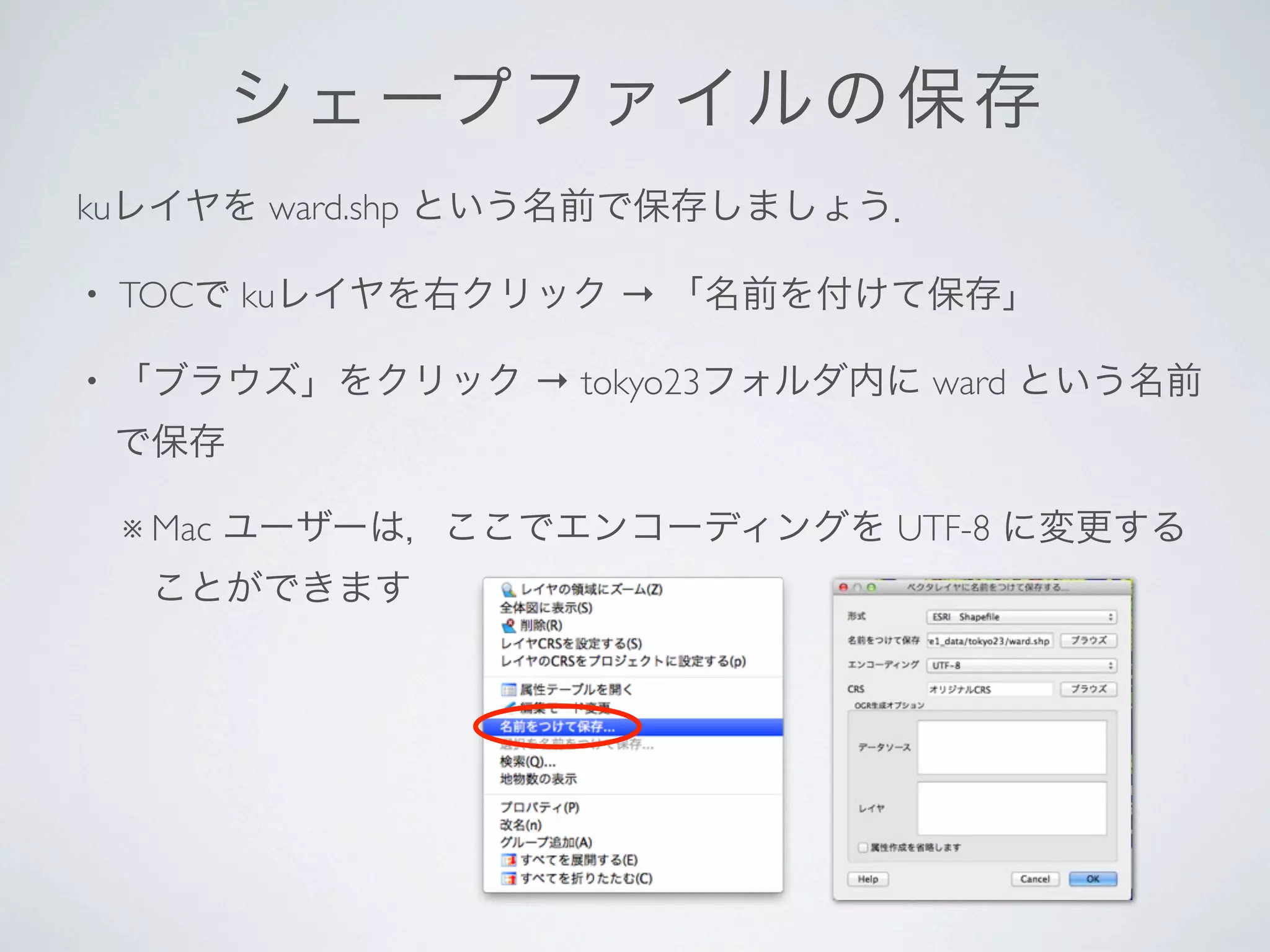Image resolution: width=1270 pixels, height=952 pixels.
Task: Click the オリジナルCRS field
Action: pyautogui.click(x=990, y=689)
